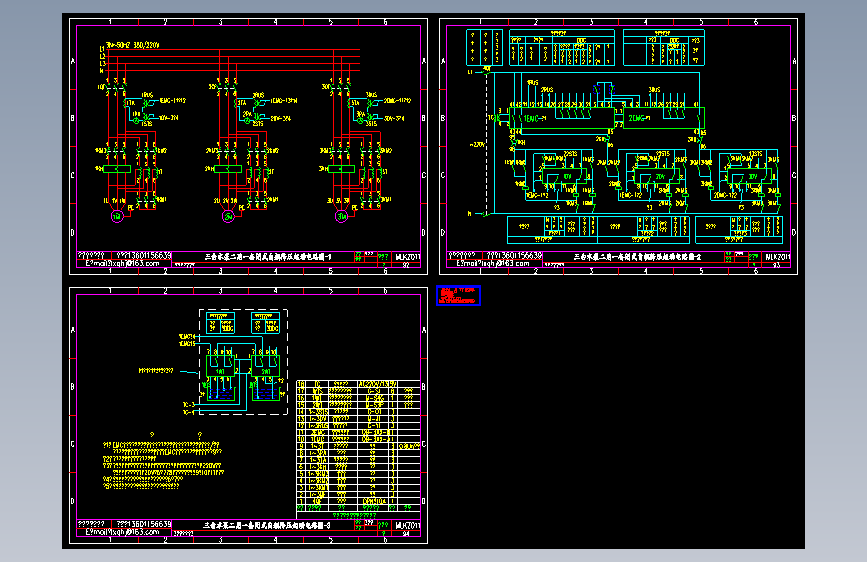Select the magenta 1M motor symbol

(117, 217)
